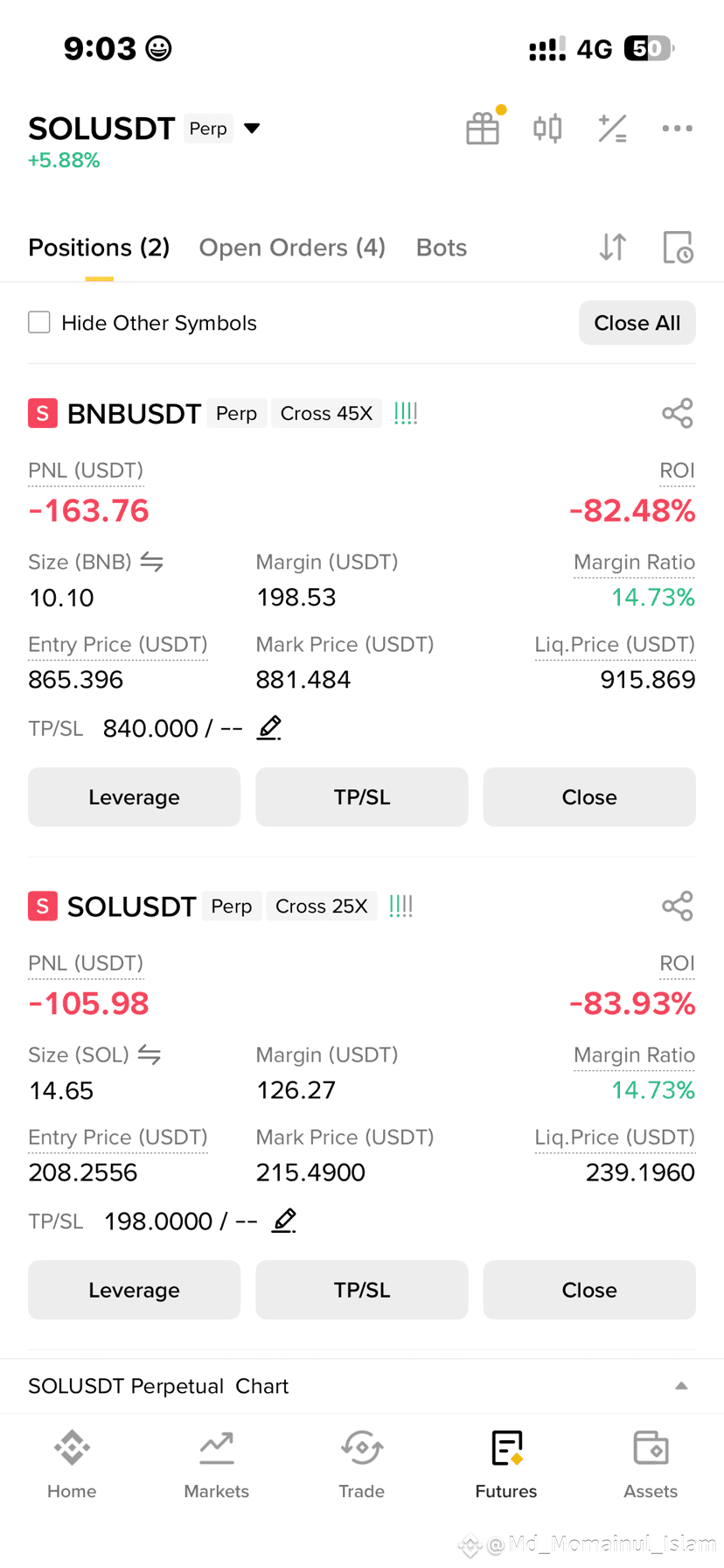Share the SOLUSDT position
The image size is (724, 1568).
(x=678, y=906)
